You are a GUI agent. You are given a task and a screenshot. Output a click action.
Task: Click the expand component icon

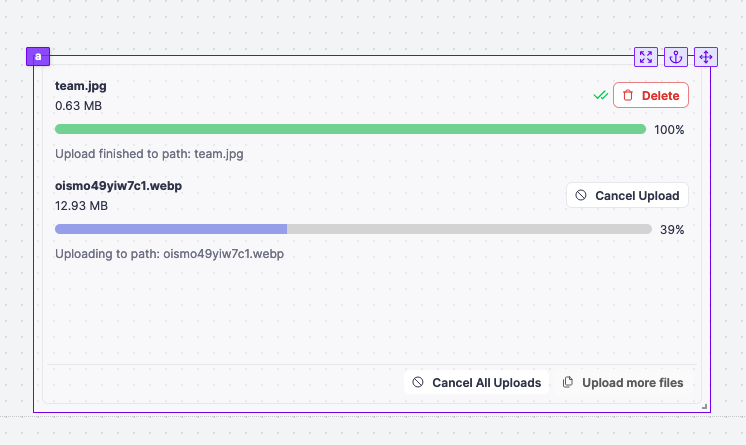(646, 57)
